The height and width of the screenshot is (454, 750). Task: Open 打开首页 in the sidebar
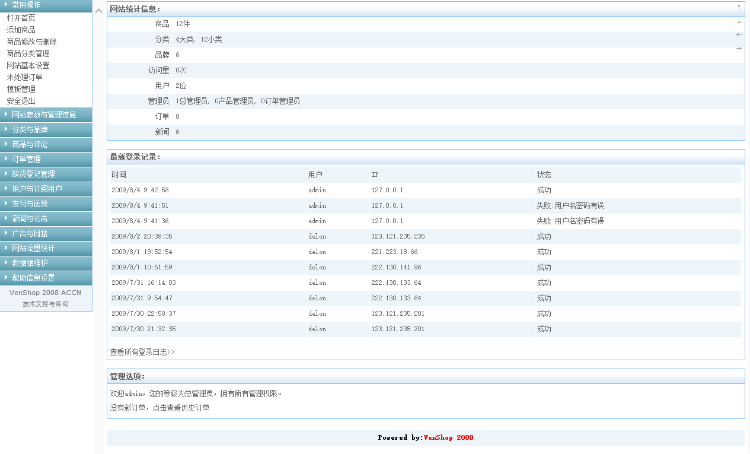21,18
